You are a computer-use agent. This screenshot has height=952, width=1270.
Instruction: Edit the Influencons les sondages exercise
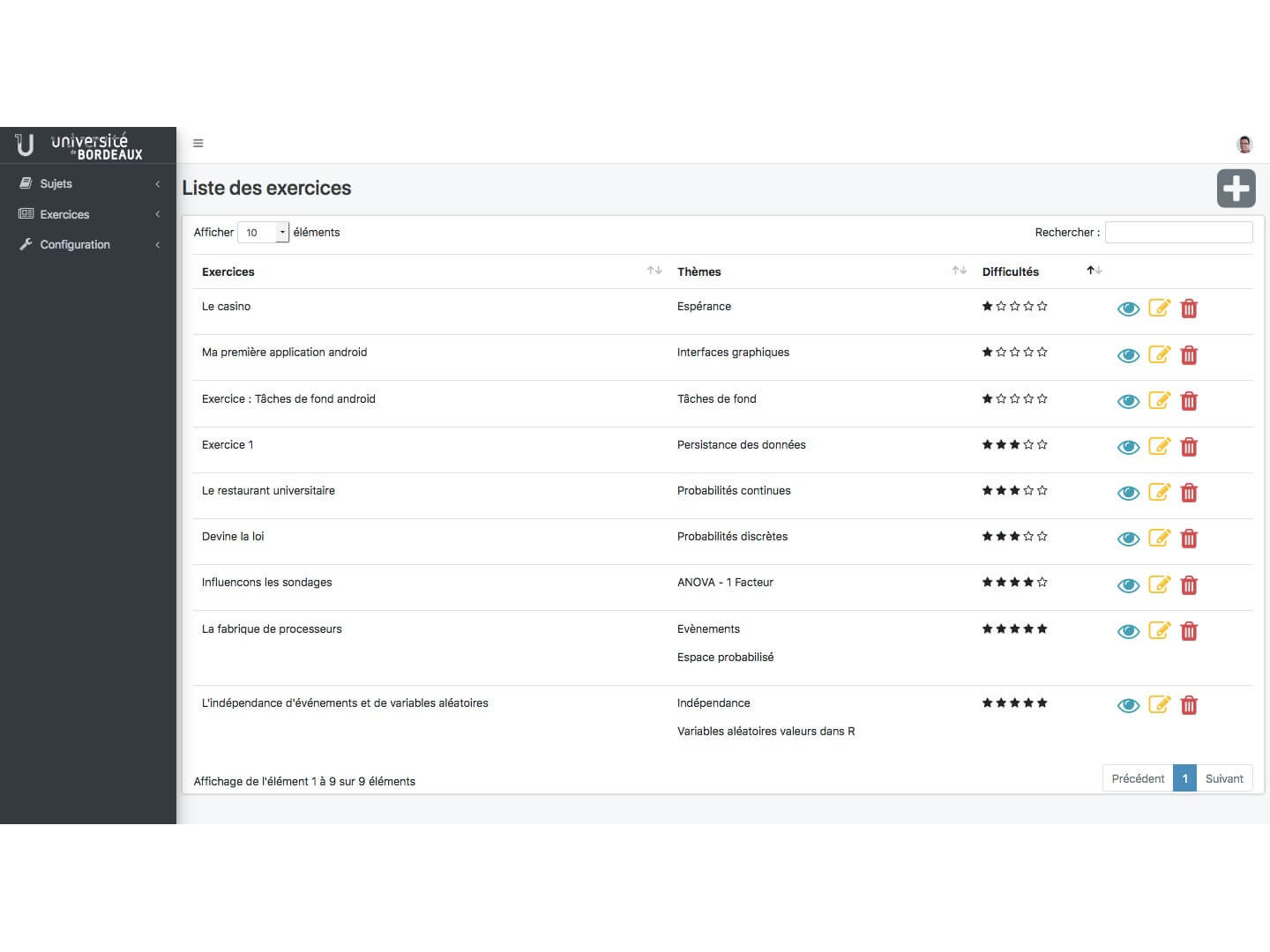[1159, 585]
